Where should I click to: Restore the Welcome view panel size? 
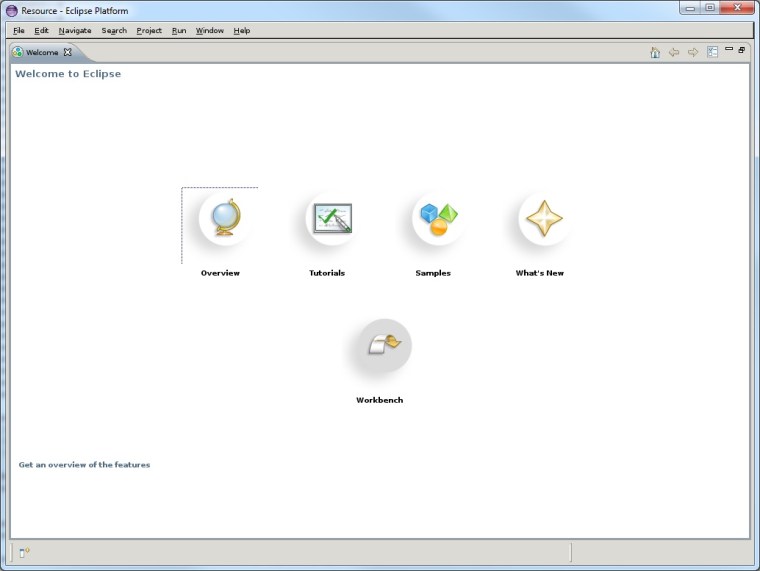click(x=742, y=49)
